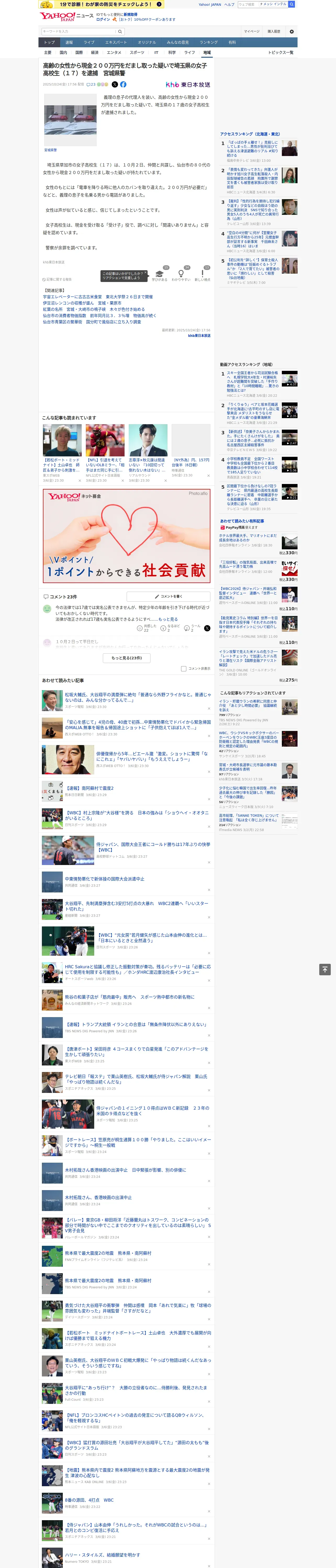336x1568 pixels.
Task: Click the もっと見る(23件) button
Action: pyautogui.click(x=127, y=658)
